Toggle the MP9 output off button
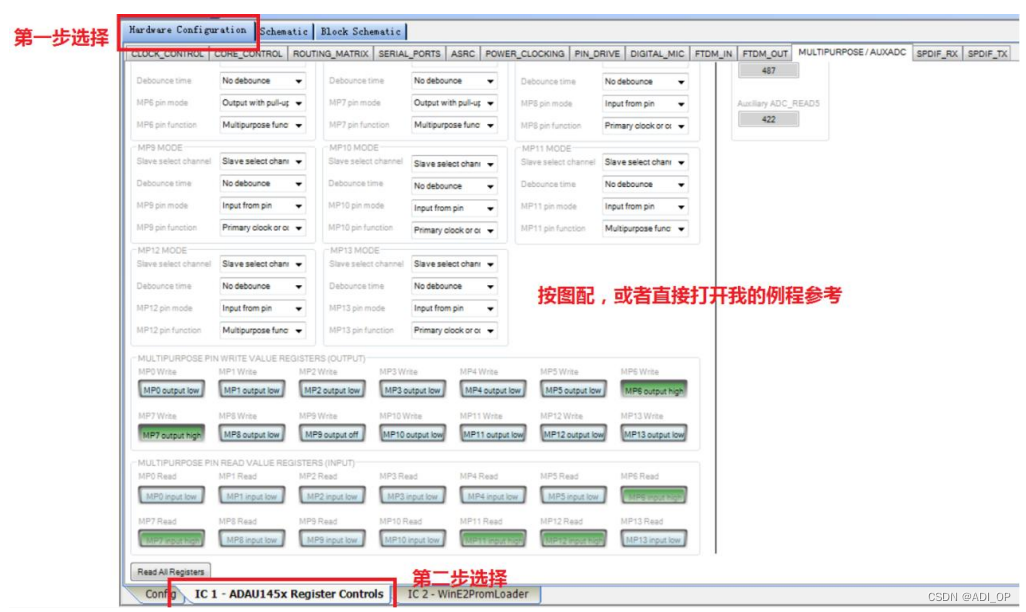This screenshot has height=612, width=1026. coord(332,434)
